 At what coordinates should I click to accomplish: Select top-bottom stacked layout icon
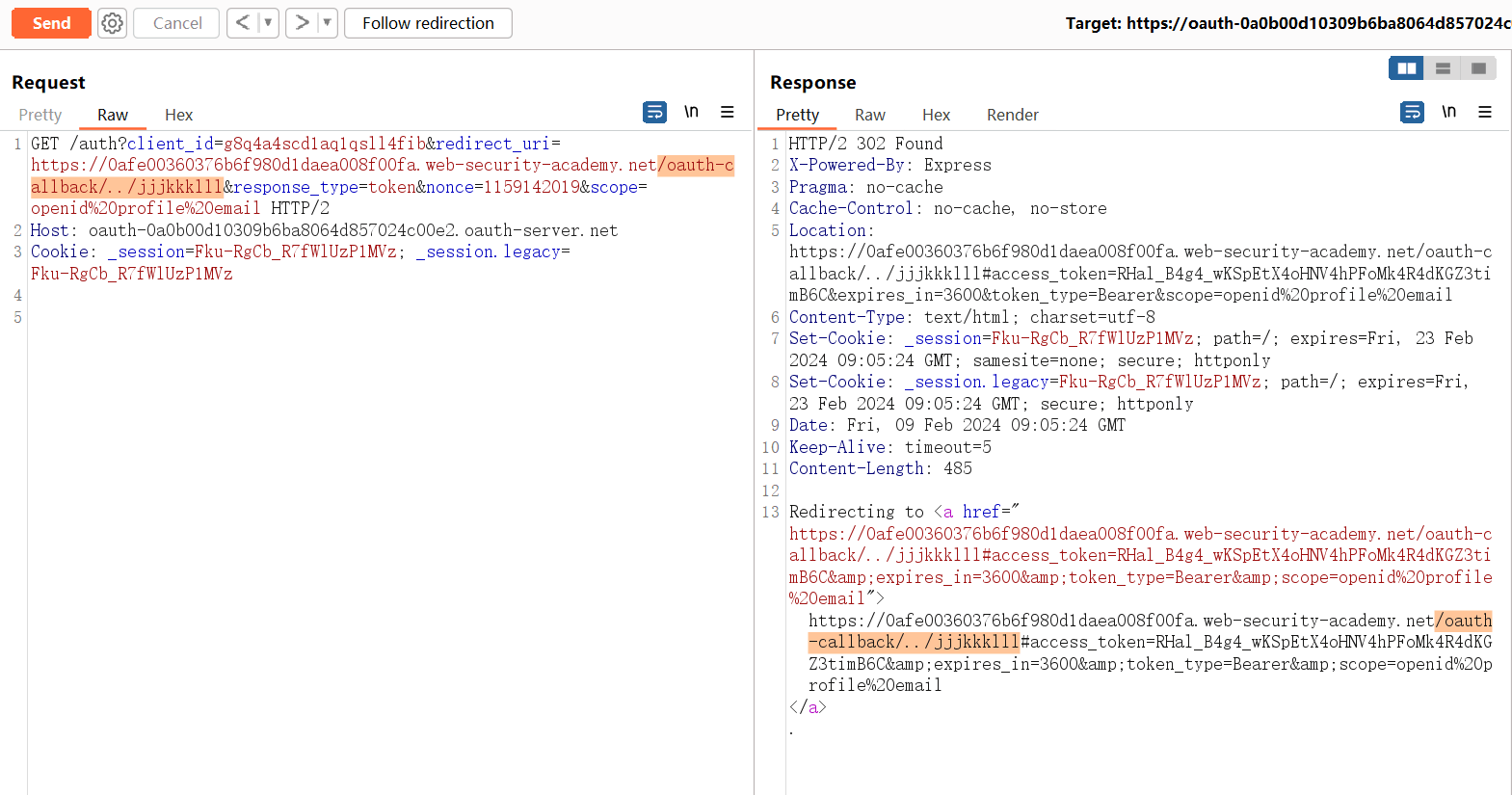click(1443, 68)
